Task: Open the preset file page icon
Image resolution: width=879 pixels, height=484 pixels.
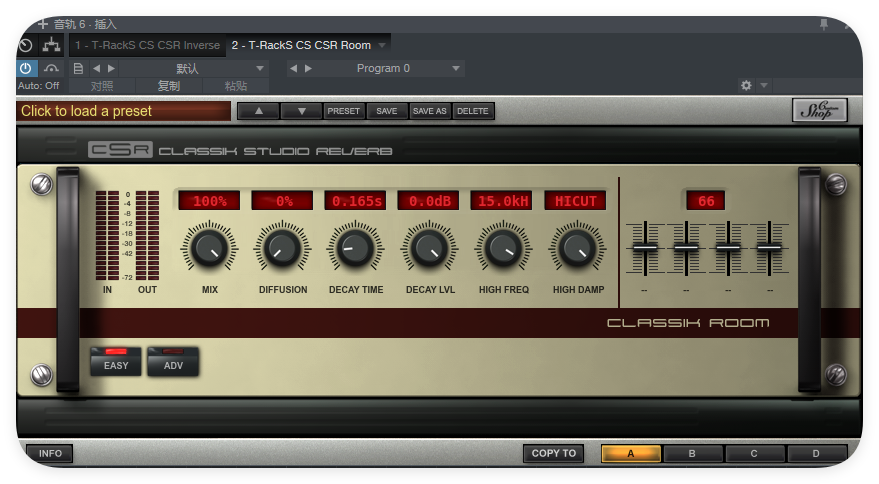Action: pyautogui.click(x=78, y=68)
